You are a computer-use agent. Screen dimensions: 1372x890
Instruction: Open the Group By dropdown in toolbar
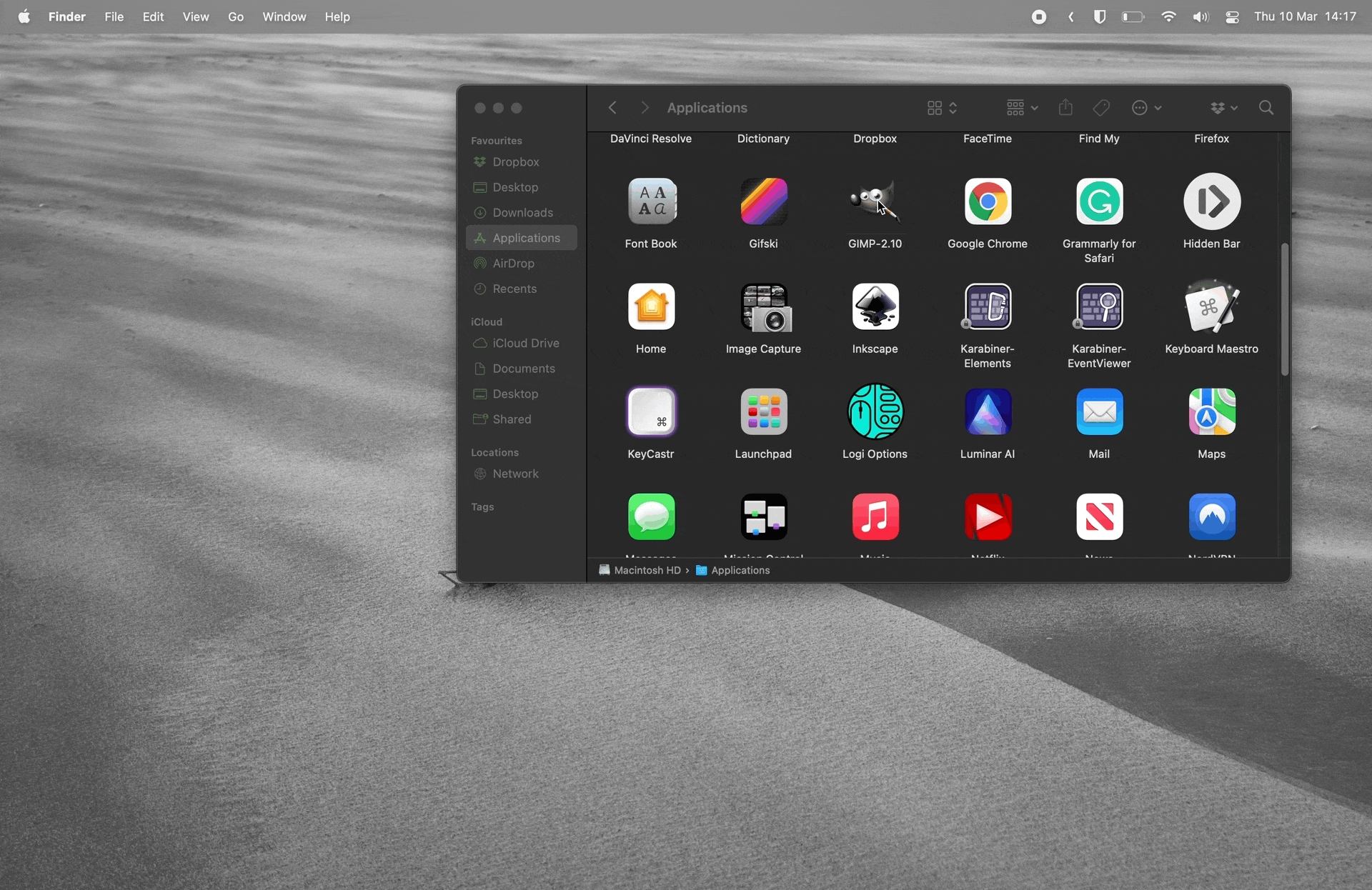1022,108
